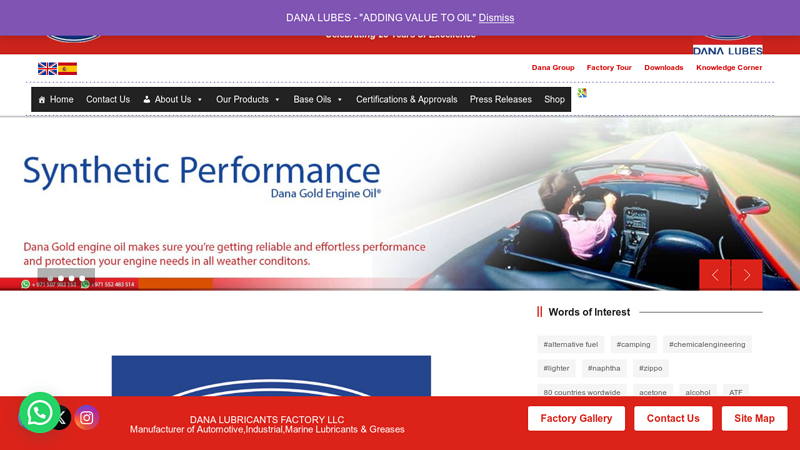Open the Our Products menu
The width and height of the screenshot is (800, 450).
[x=248, y=99]
